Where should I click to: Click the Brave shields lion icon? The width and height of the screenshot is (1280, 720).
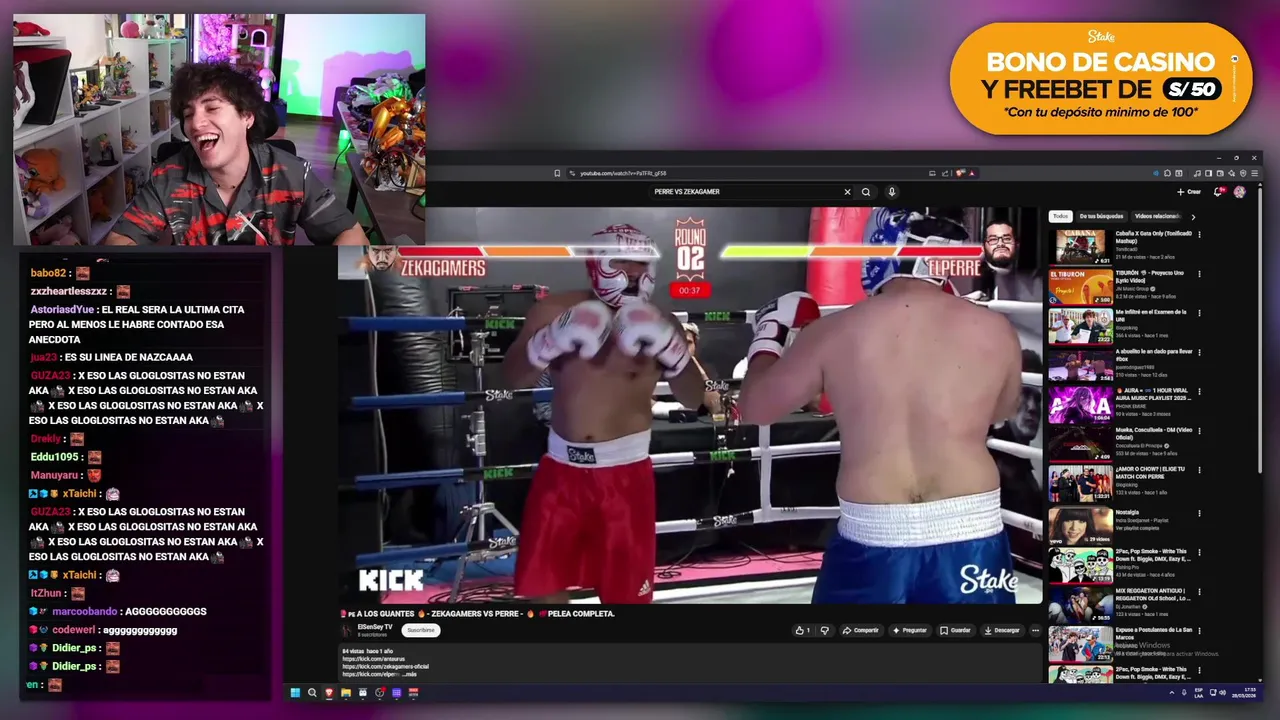click(x=960, y=173)
